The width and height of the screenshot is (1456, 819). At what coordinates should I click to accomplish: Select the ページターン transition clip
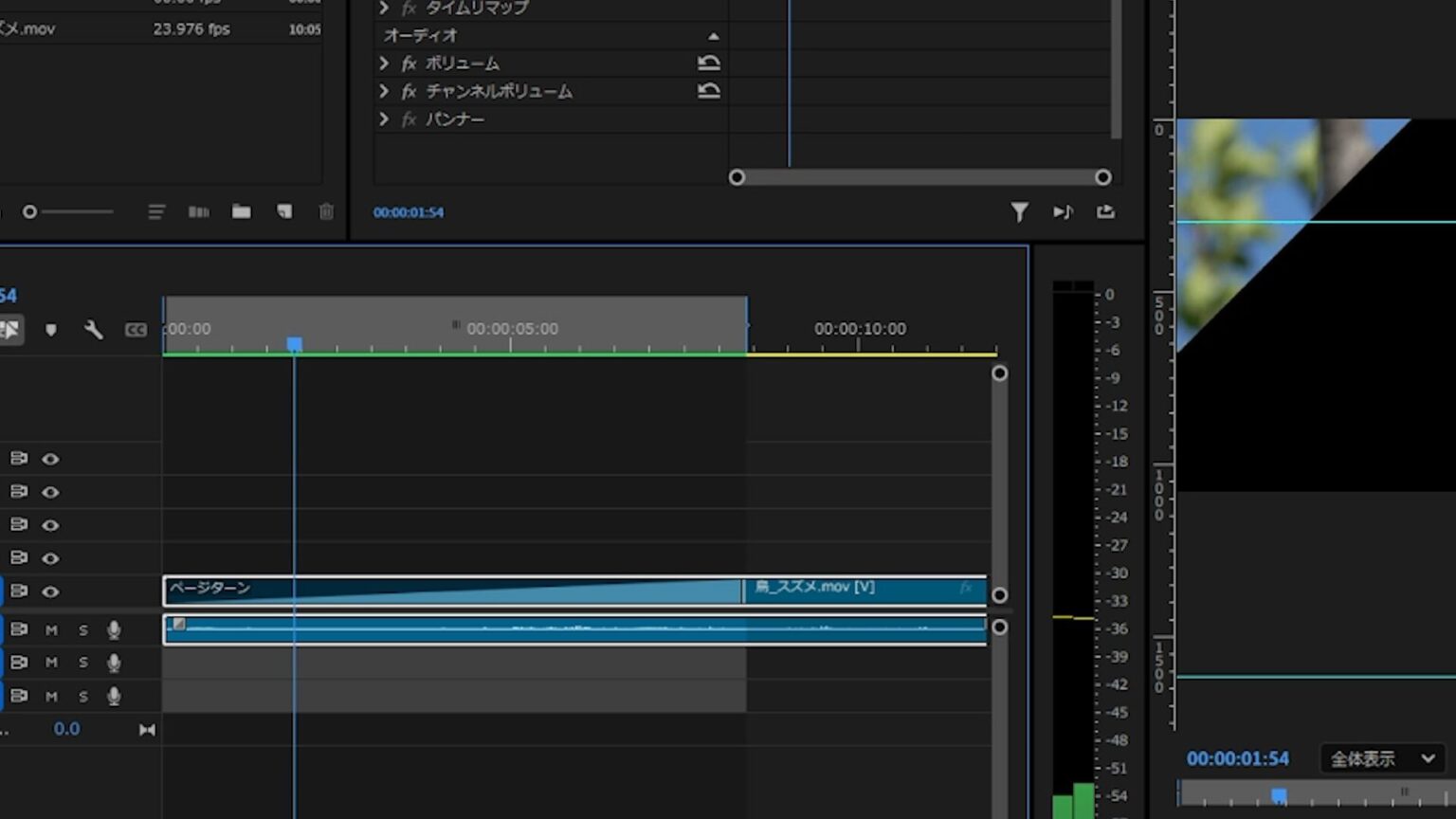(451, 591)
